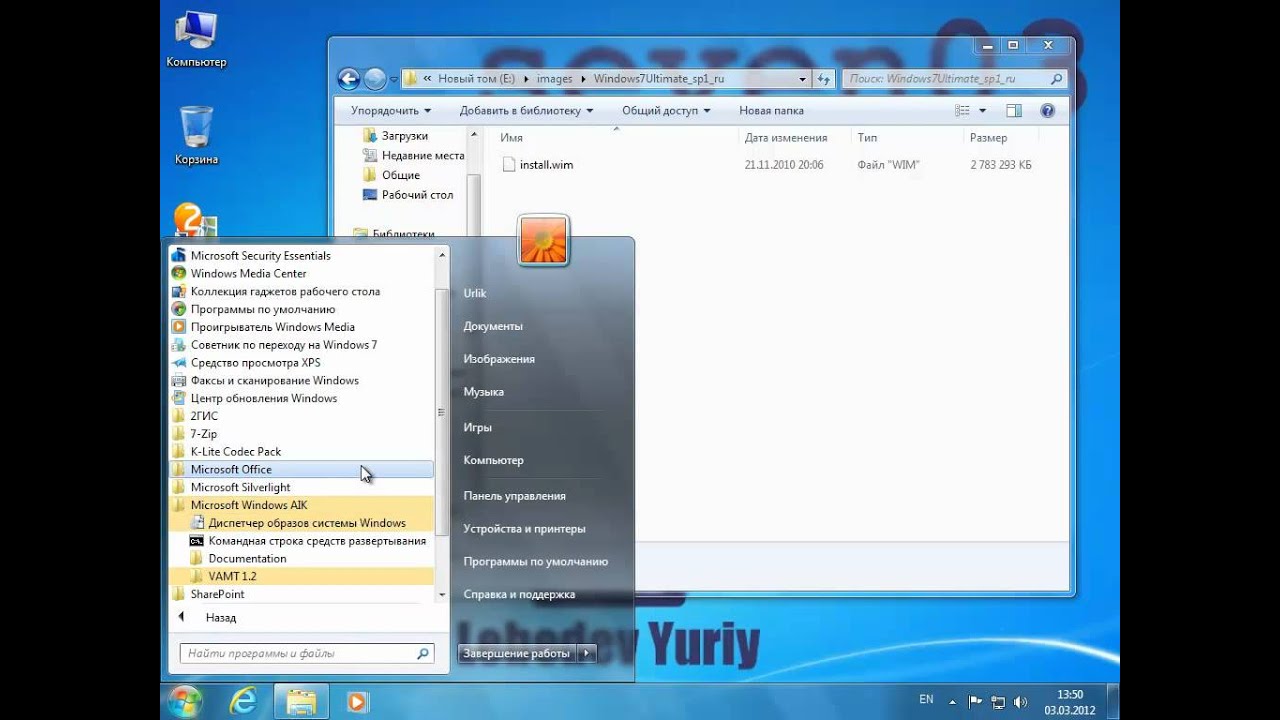Click the Explorer refresh button

(x=824, y=79)
